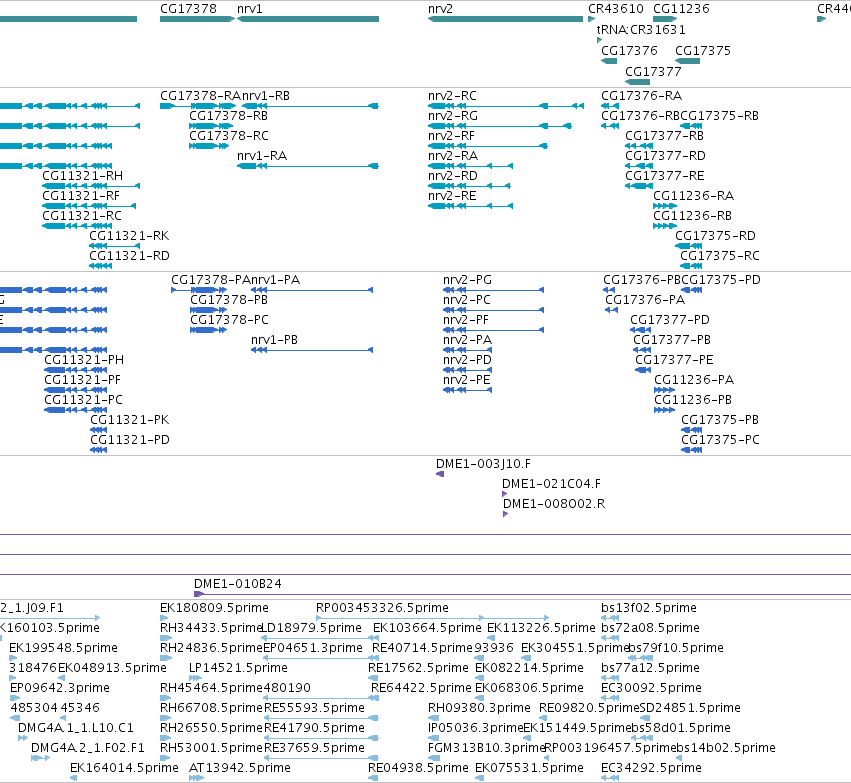The image size is (851, 783).
Task: Click transcript CG17376-RA
Action: pyautogui.click(x=610, y=106)
